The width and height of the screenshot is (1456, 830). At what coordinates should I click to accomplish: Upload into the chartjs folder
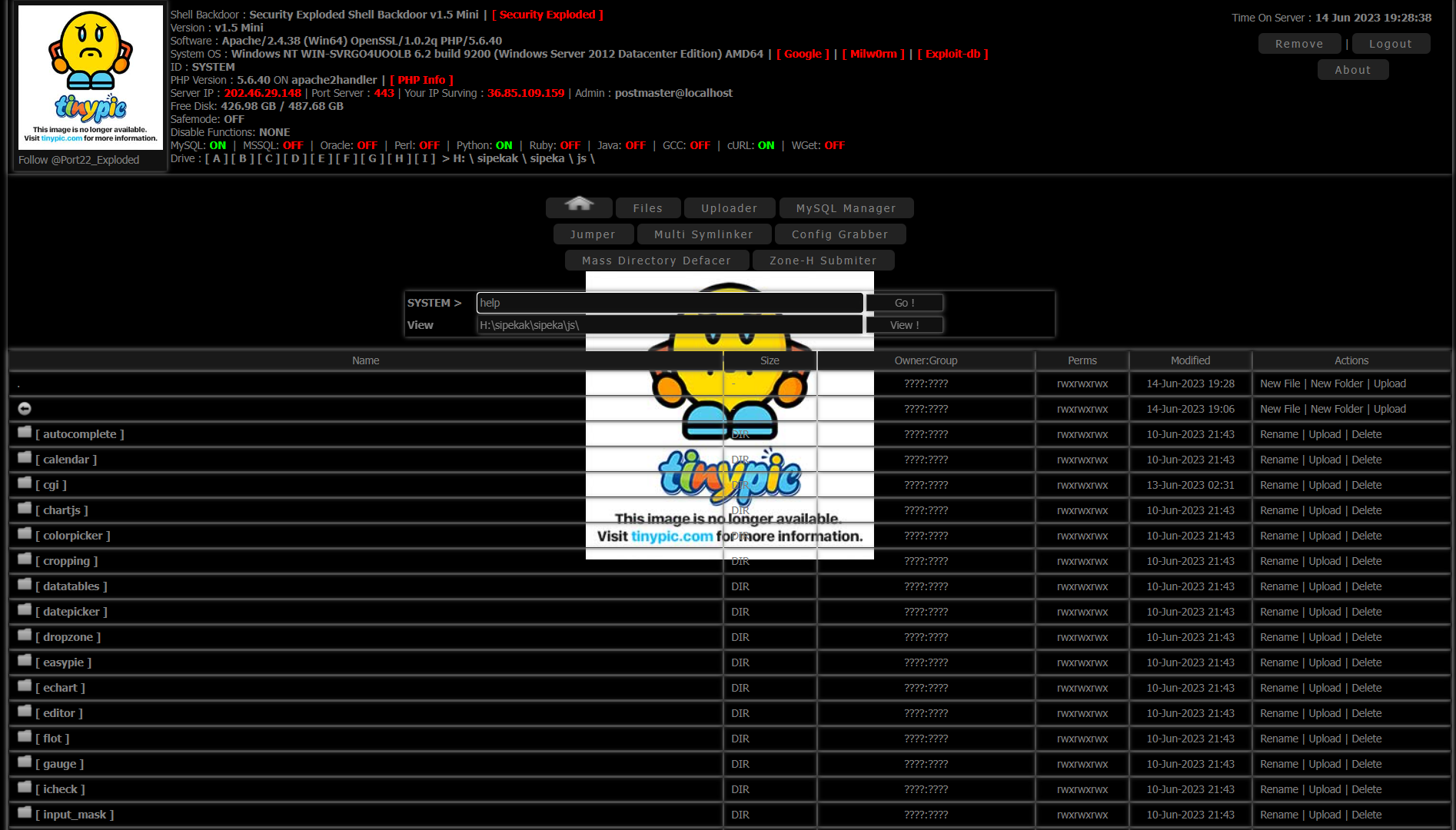tap(1325, 510)
